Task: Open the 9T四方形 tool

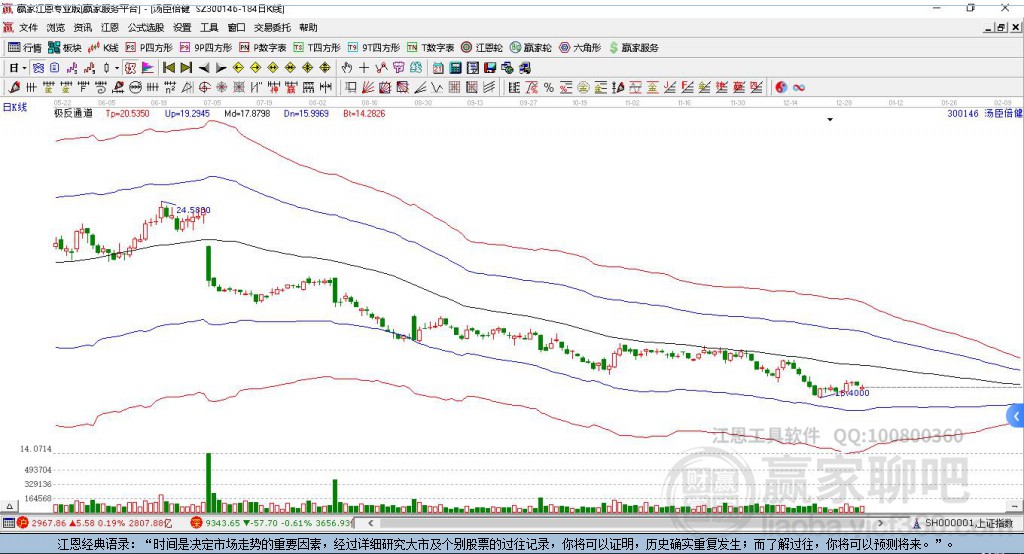Action: 374,48
